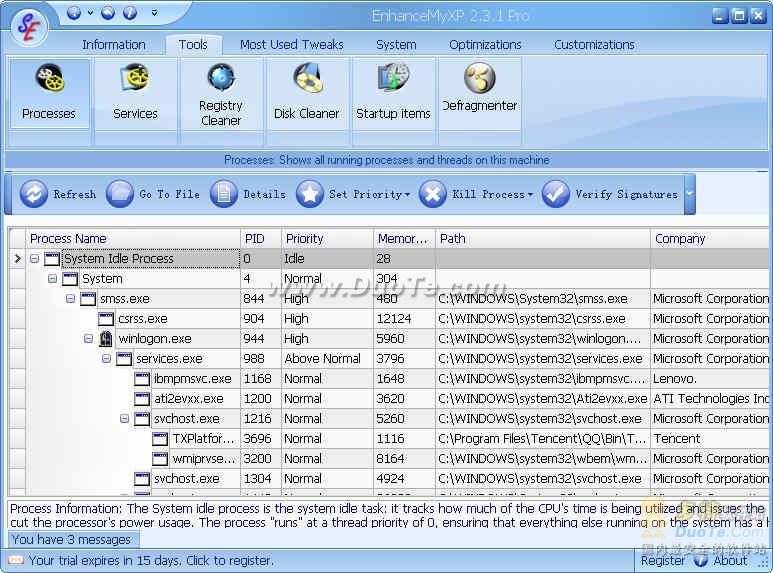The image size is (773, 573).
Task: Open the Services tool
Action: (135, 93)
